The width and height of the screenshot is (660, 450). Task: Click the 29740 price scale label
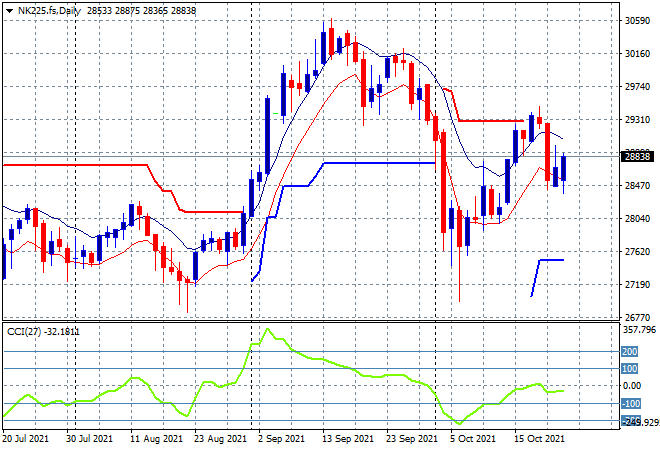pos(637,87)
